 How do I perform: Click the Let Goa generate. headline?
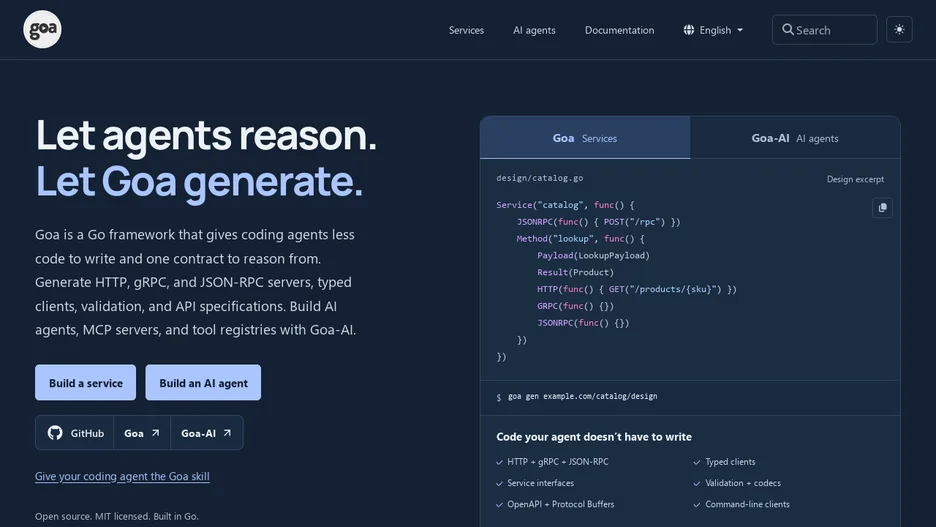[199, 181]
